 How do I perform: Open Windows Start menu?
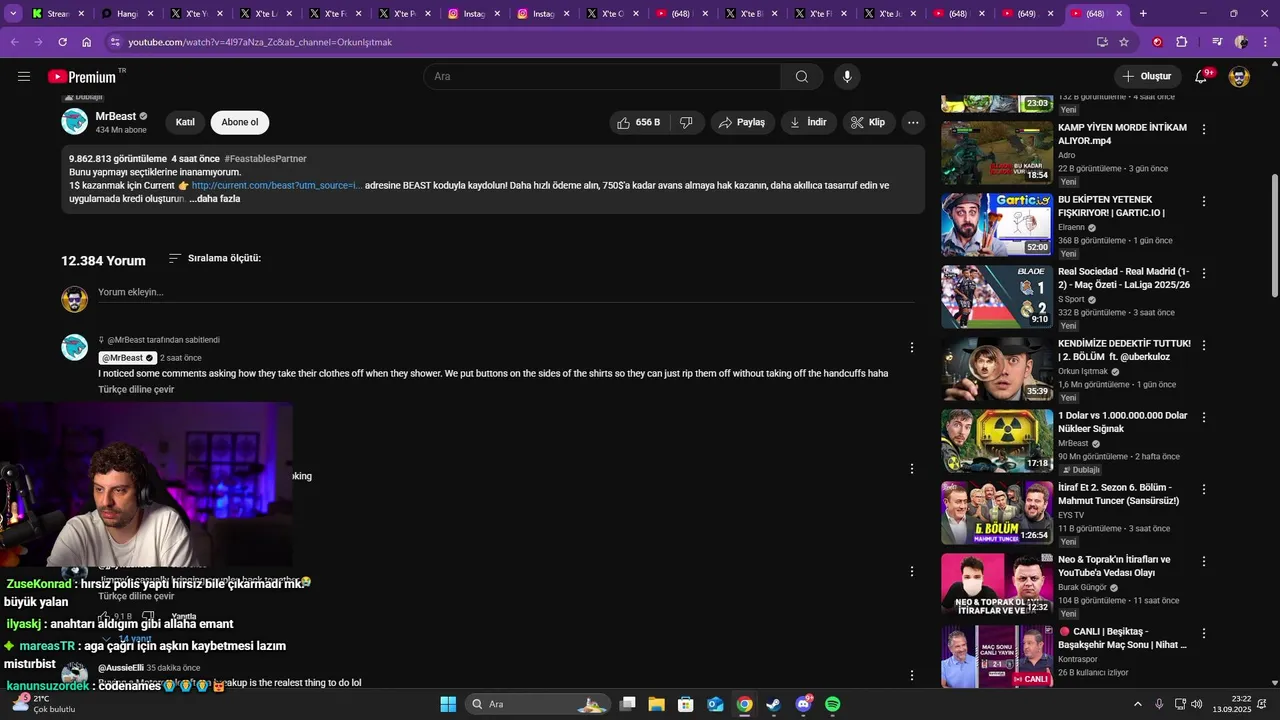coord(448,704)
